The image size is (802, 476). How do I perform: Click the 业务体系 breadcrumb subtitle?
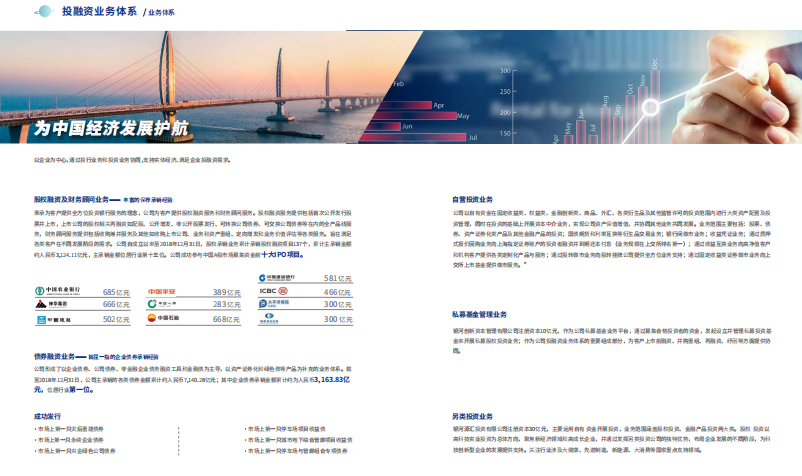click(x=161, y=12)
